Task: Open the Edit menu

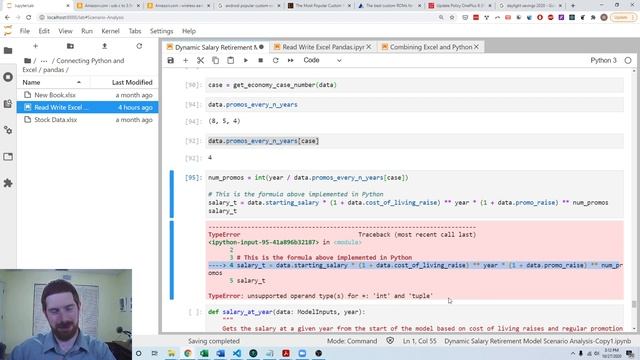Action: (x=44, y=31)
